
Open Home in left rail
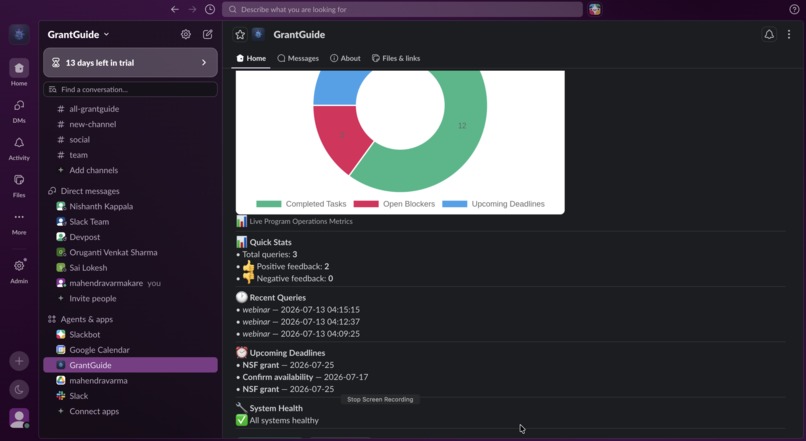[x=19, y=72]
